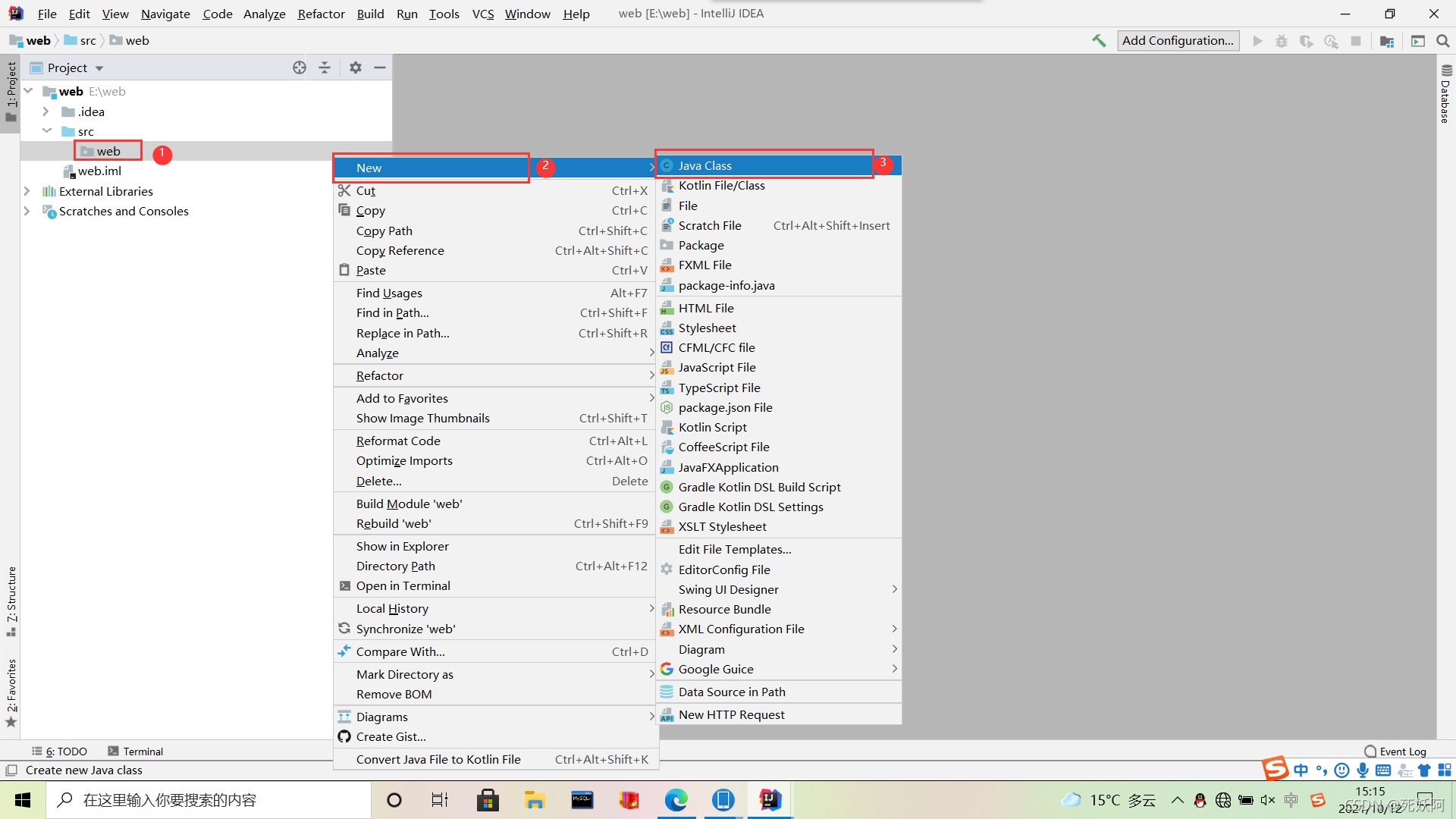Expand External Libraries tree node

tap(27, 191)
